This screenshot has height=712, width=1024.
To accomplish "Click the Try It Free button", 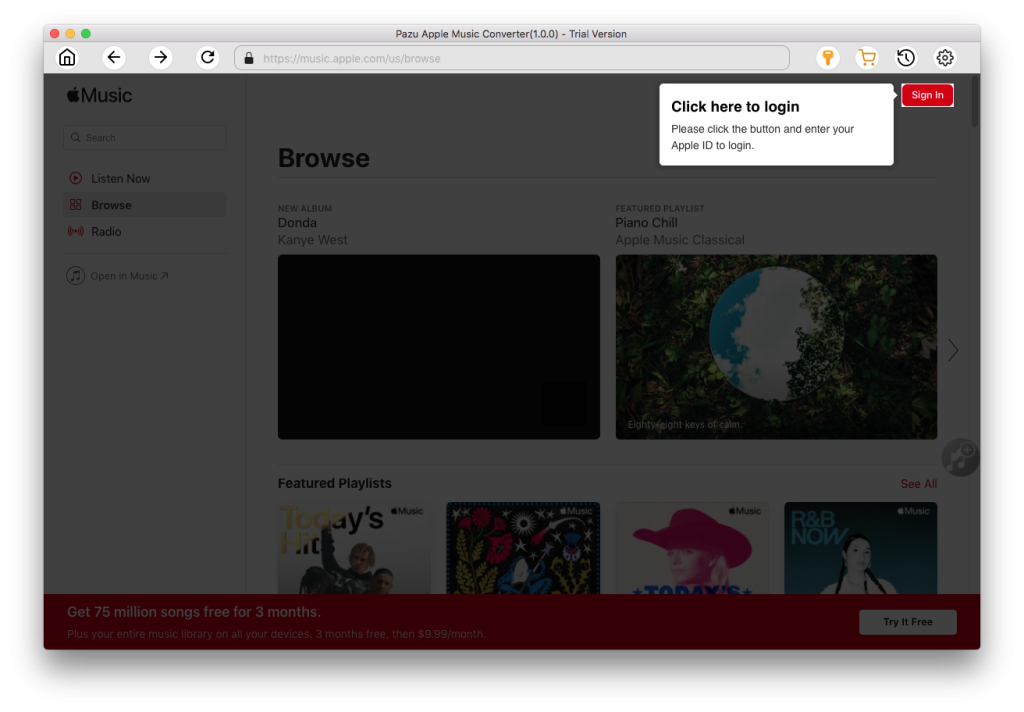I will click(x=907, y=622).
